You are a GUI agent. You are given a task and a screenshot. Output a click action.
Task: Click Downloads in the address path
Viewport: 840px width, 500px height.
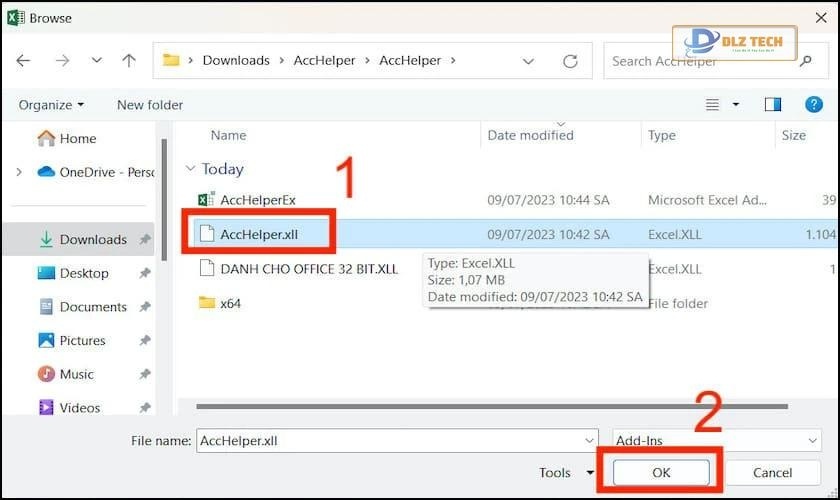[236, 61]
